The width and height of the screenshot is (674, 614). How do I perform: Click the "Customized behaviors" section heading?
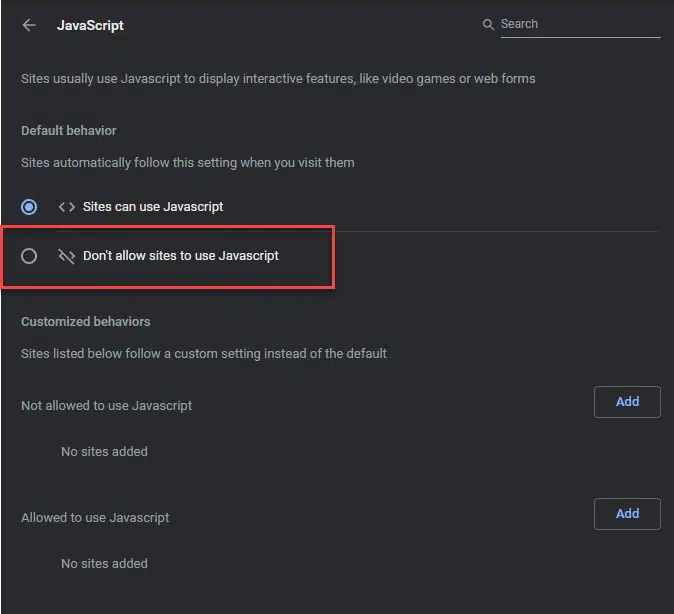pyautogui.click(x=86, y=322)
